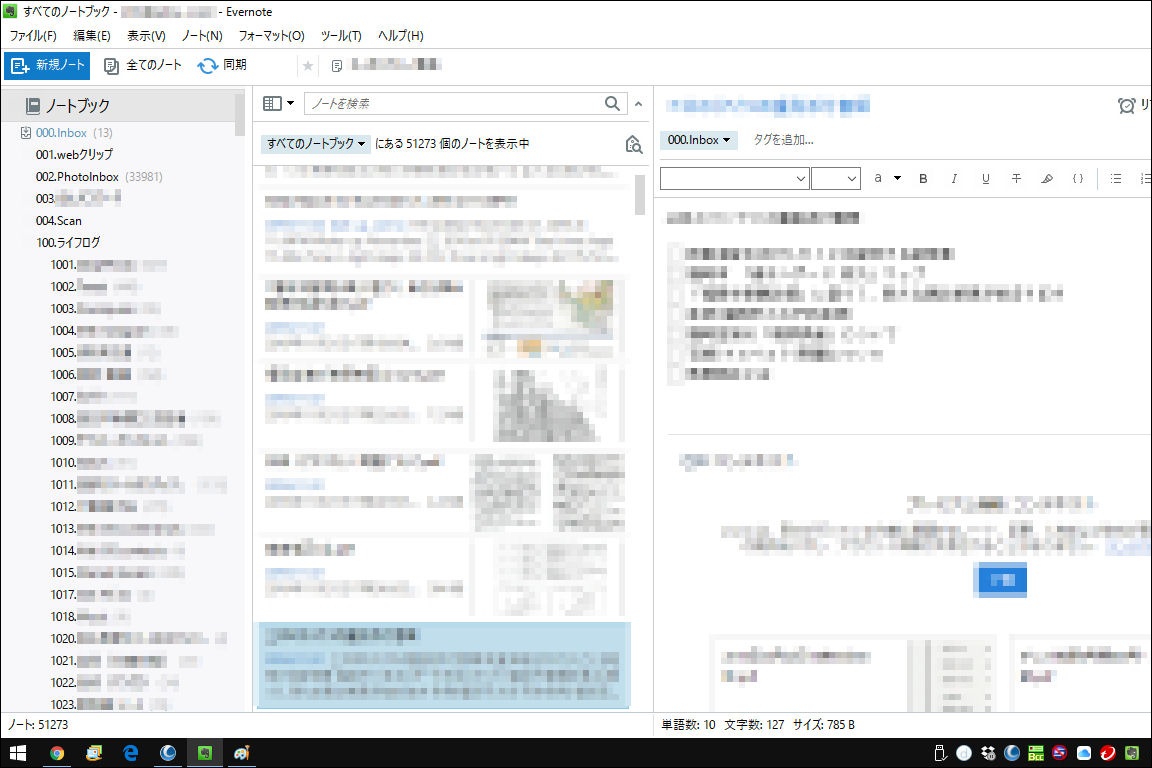The image size is (1152, 768).
Task: Select the highlighted note in the note list
Action: tap(444, 666)
